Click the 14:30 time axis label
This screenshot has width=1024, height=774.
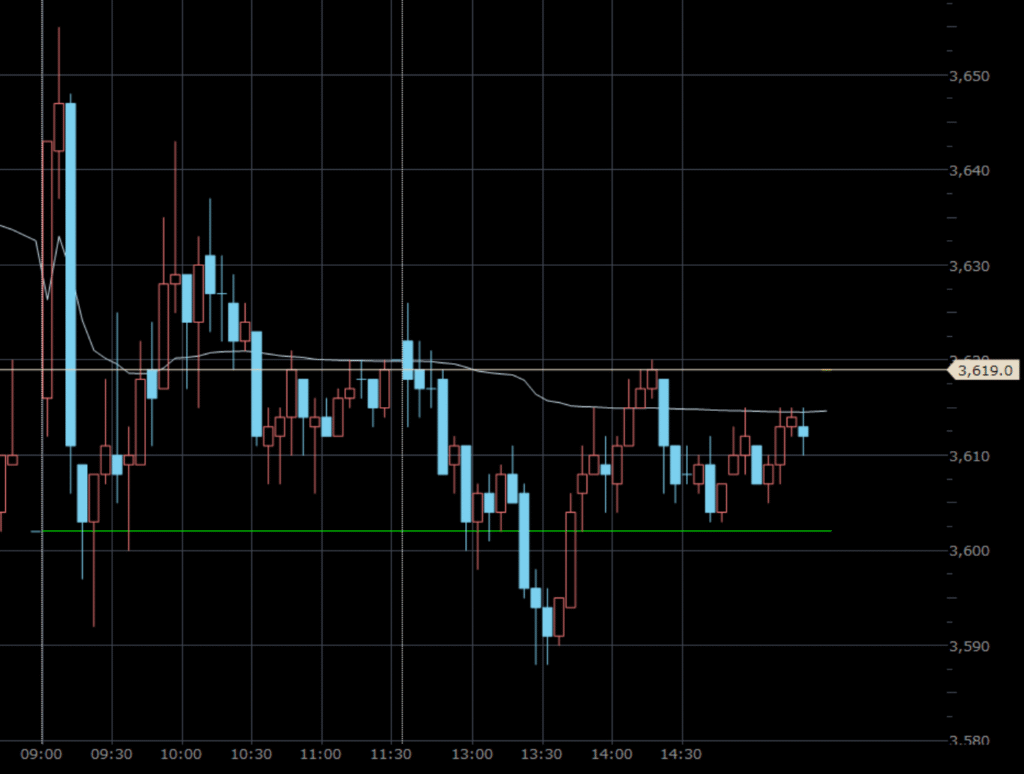pos(681,754)
